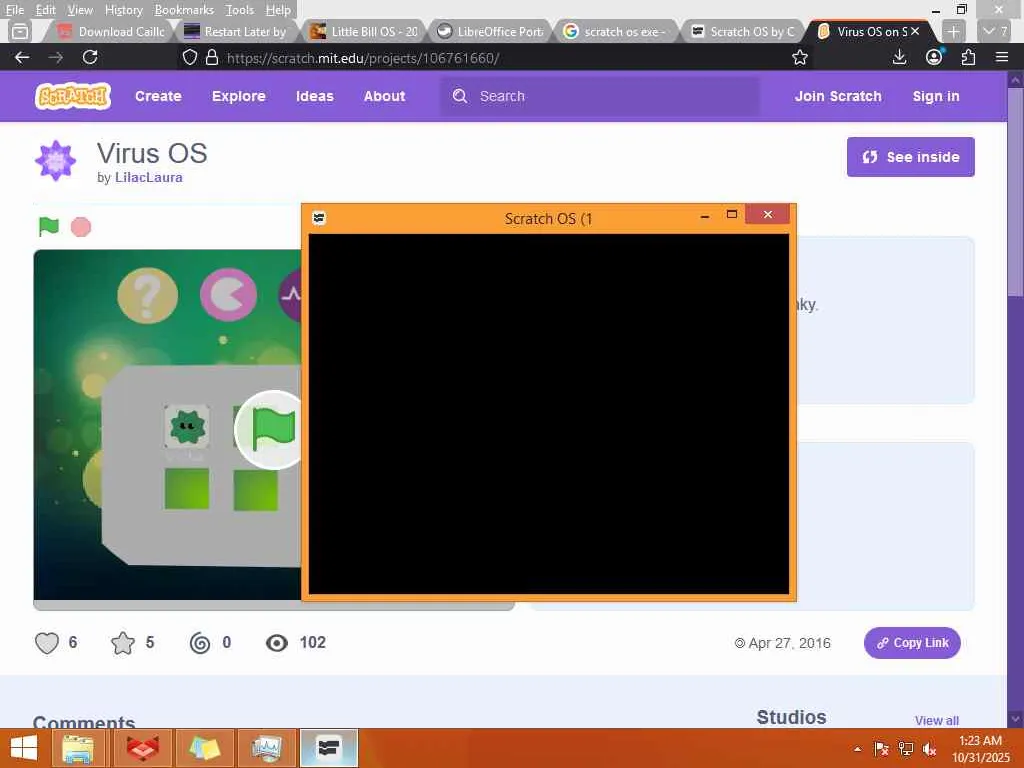Viewport: 1024px width, 768px height.
Task: Click the Firefox View icon left of the tabs
Action: pos(20,31)
